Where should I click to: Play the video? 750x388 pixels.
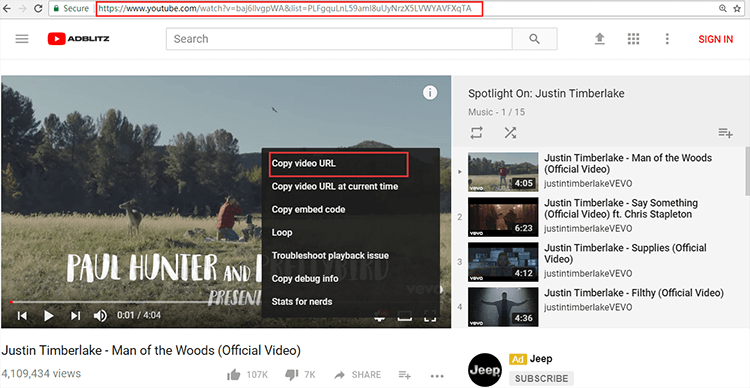coord(48,315)
